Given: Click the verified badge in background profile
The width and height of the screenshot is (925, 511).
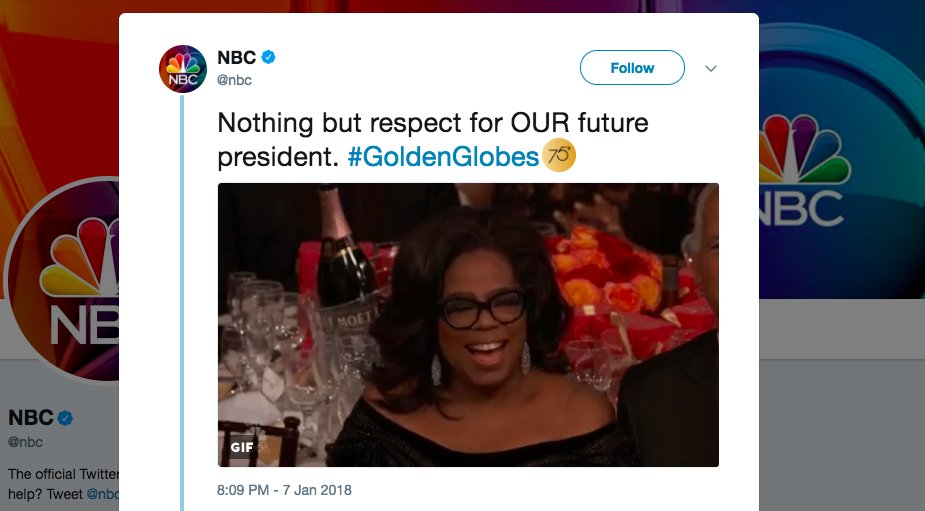Looking at the screenshot, I should point(65,418).
